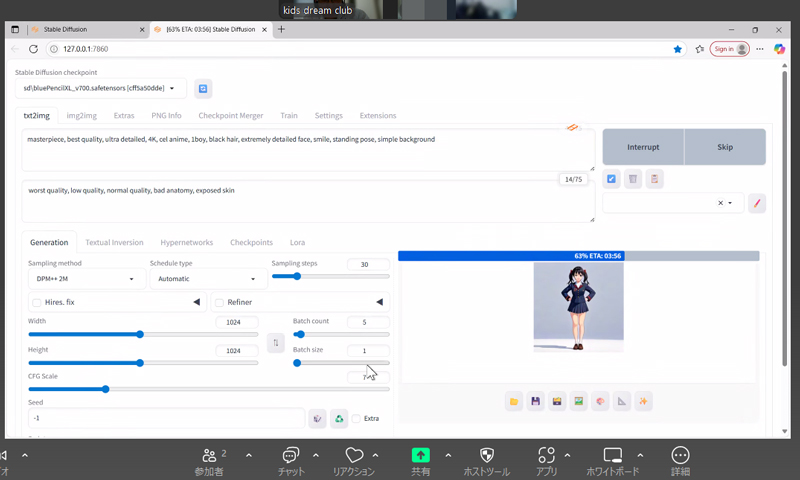Viewport: 800px width, 480px height.
Task: Click the generated anime image preview
Action: 578,307
